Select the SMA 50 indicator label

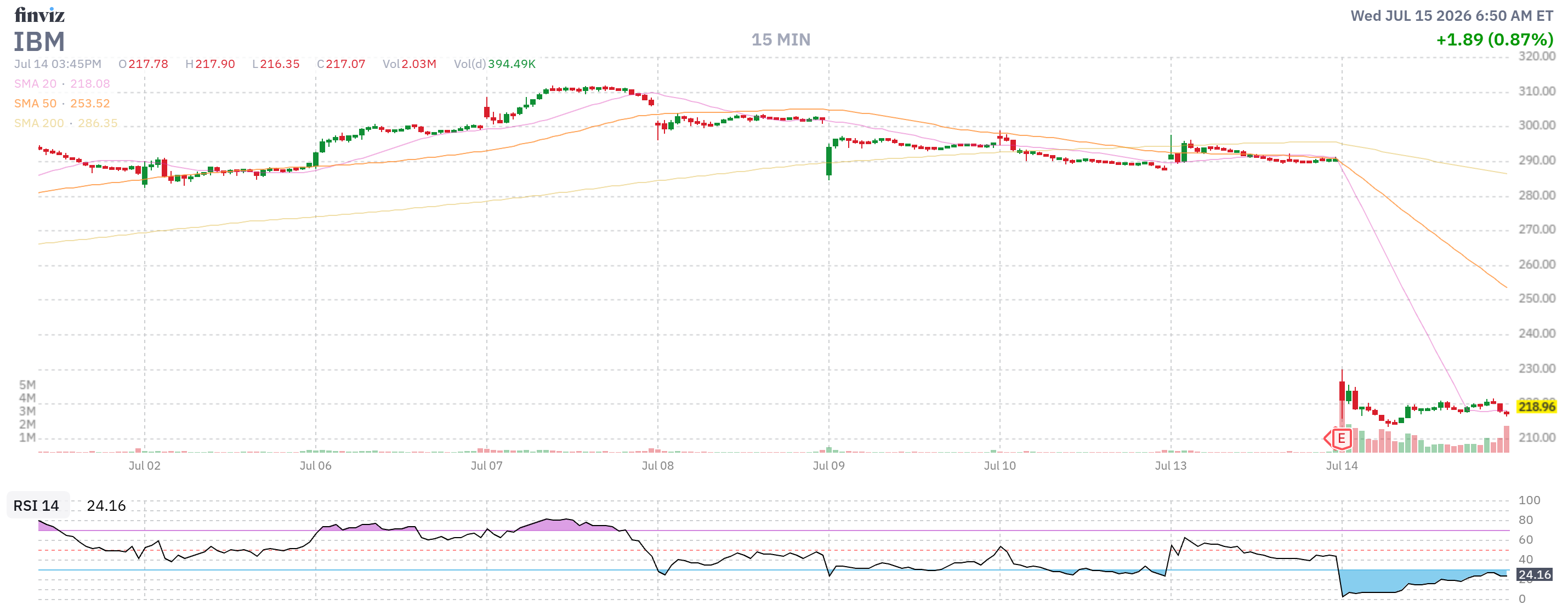[x=35, y=104]
